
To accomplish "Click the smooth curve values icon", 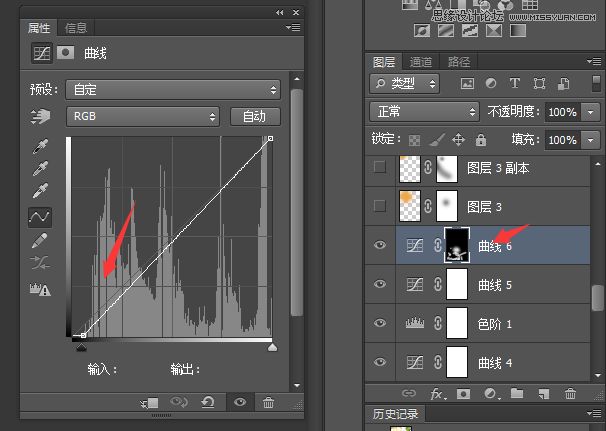I will pos(40,262).
